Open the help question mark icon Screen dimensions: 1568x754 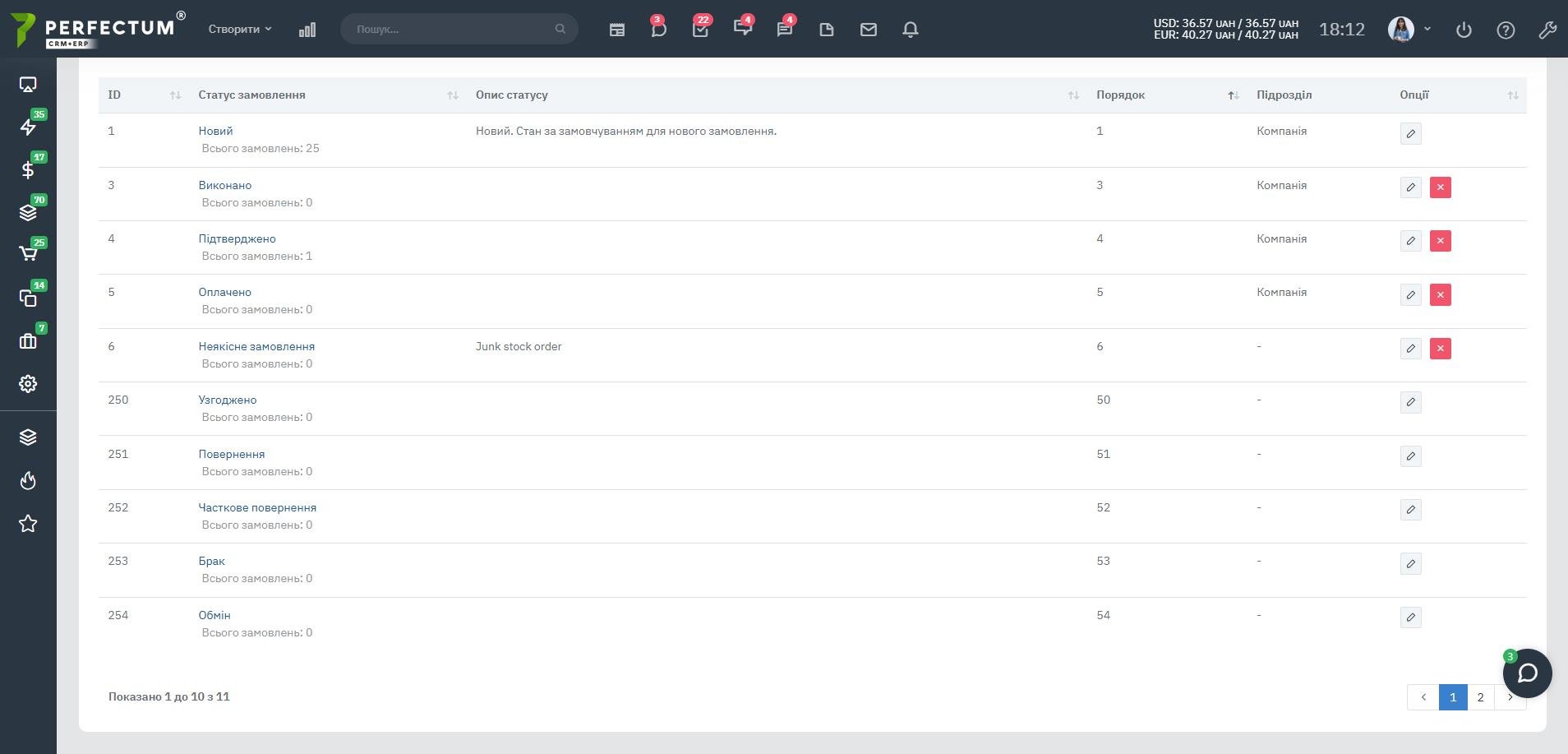pyautogui.click(x=1506, y=30)
